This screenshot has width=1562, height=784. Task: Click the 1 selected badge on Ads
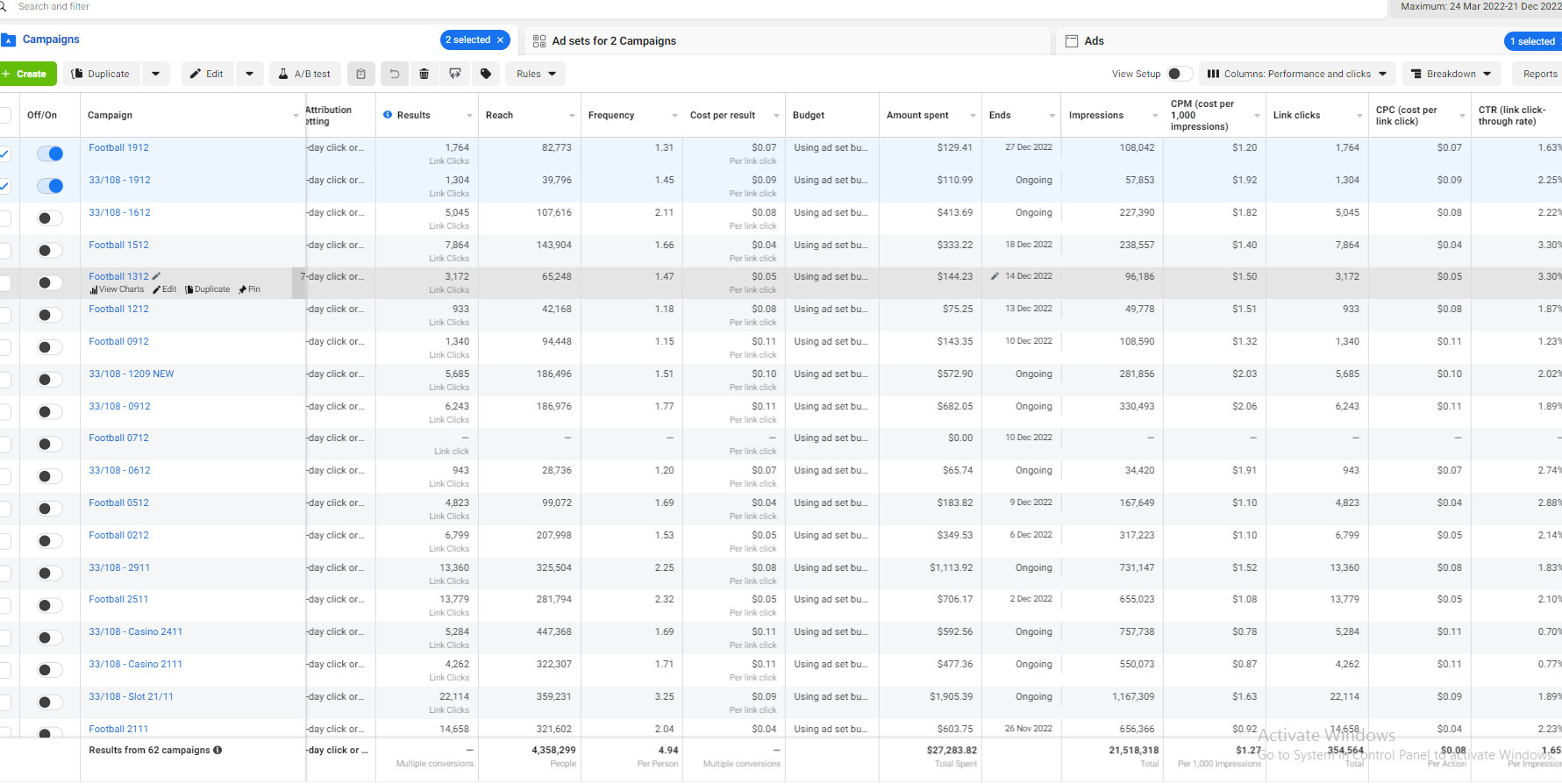coord(1532,41)
